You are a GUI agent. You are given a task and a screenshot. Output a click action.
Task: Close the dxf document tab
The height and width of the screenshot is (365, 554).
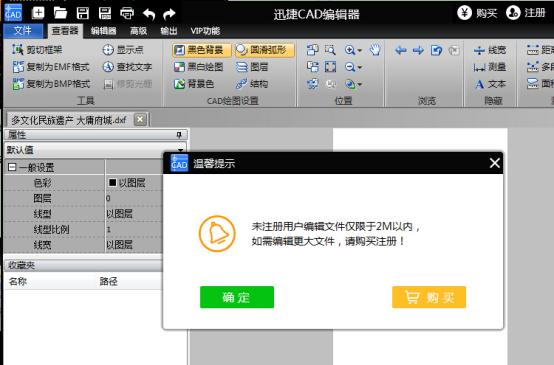pos(140,119)
